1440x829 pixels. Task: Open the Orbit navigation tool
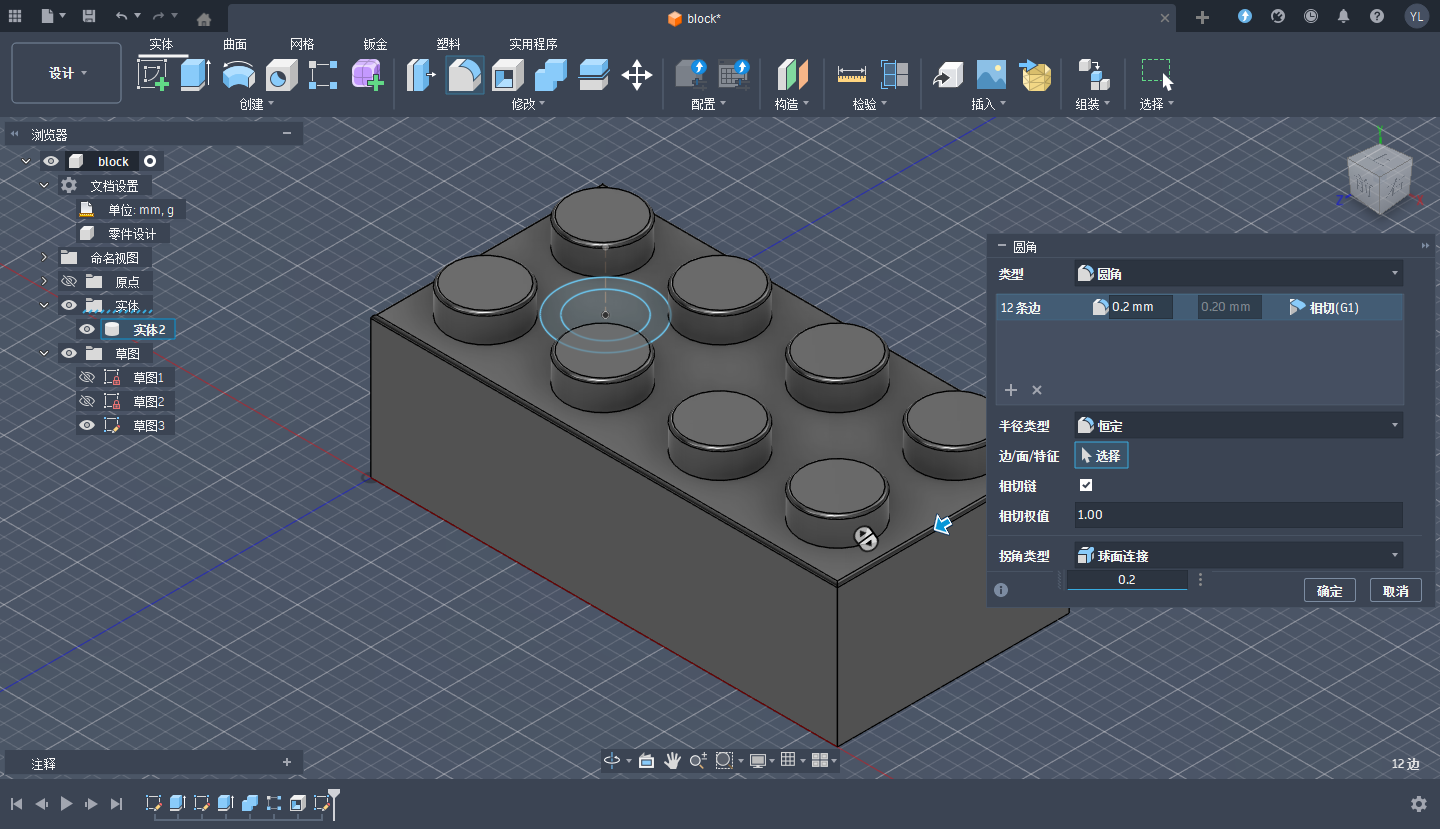pyautogui.click(x=611, y=761)
